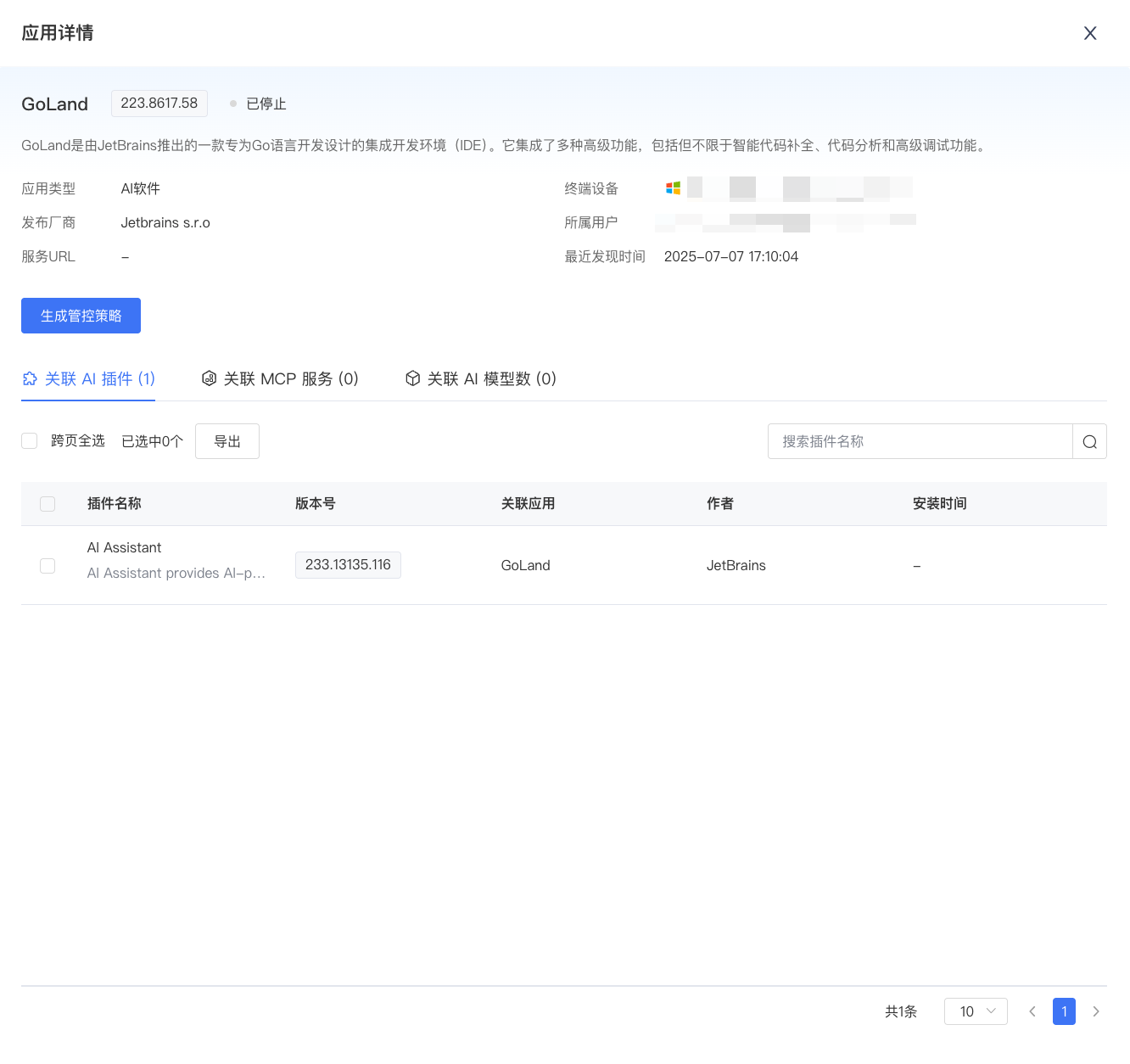1130x1064 pixels.
Task: Click the 插件名称 column header
Action: coord(114,504)
